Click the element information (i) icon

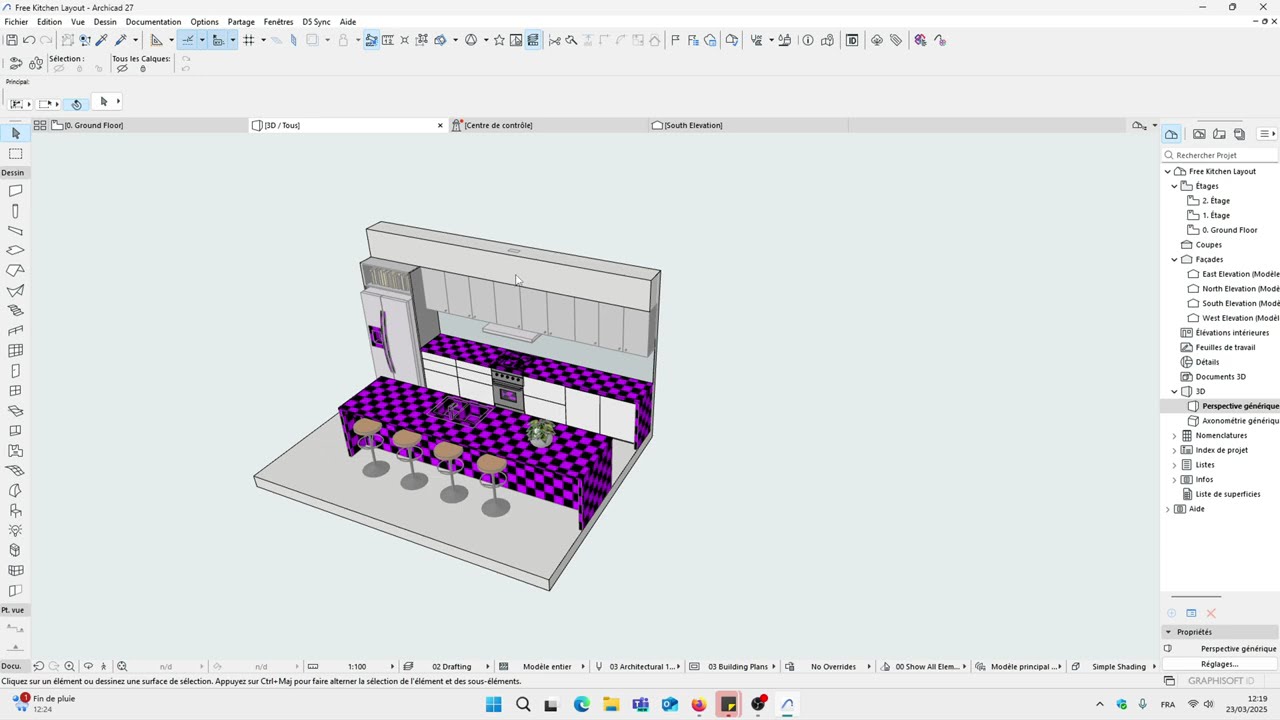[808, 40]
